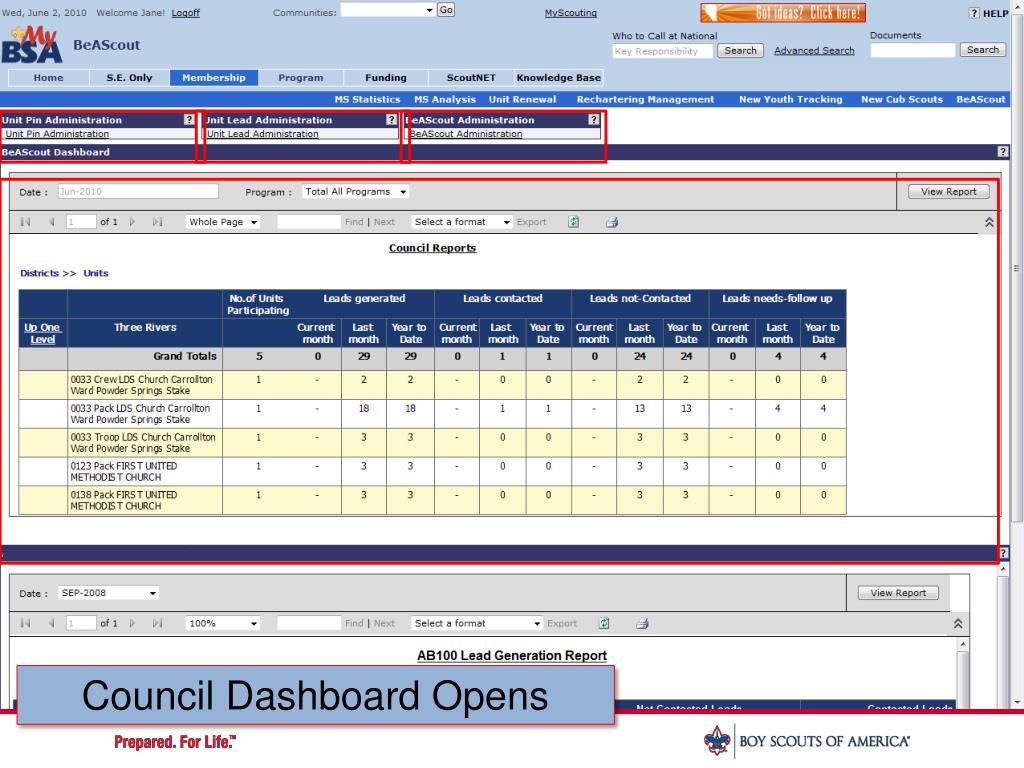This screenshot has height=768, width=1024.
Task: Open the Unit Pin Administration link
Action: [x=57, y=134]
